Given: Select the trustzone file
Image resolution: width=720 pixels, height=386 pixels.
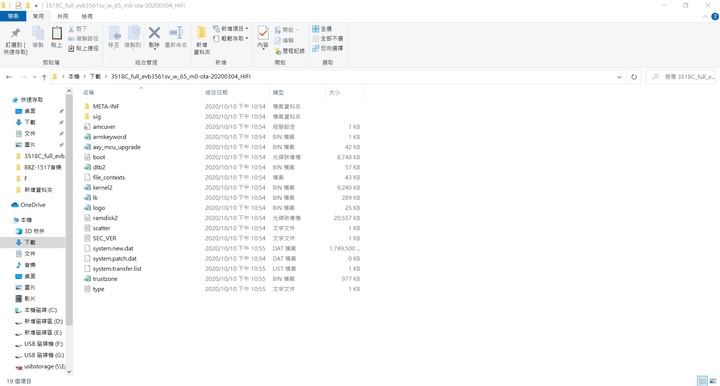Looking at the screenshot, I should click(x=105, y=279).
